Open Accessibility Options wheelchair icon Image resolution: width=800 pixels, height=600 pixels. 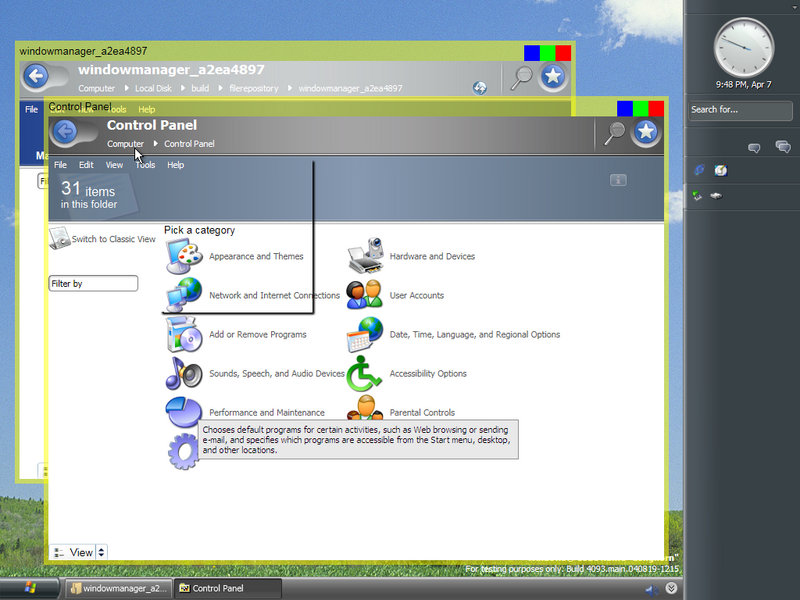(x=364, y=373)
